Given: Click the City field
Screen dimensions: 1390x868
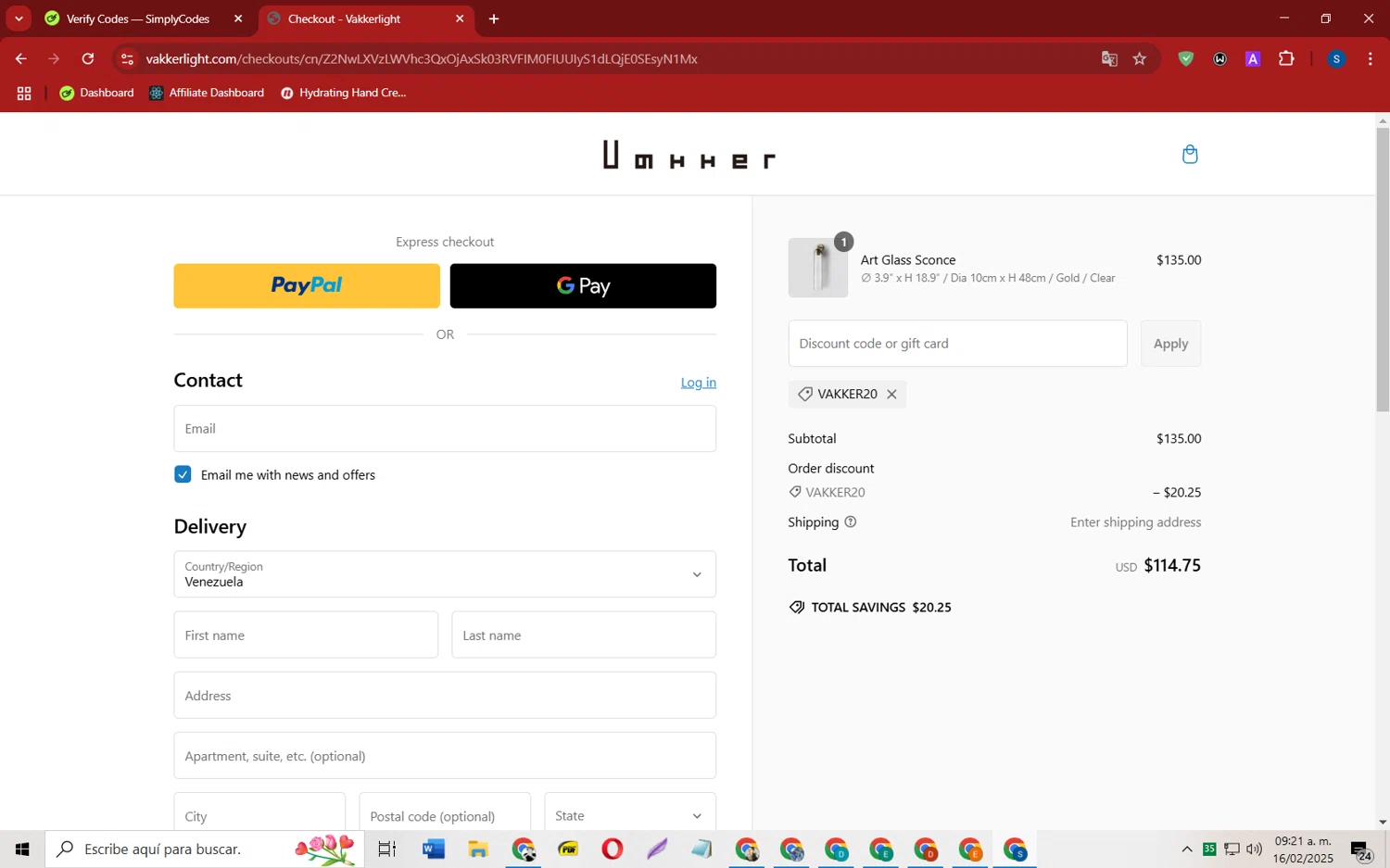Looking at the screenshot, I should (x=259, y=811).
